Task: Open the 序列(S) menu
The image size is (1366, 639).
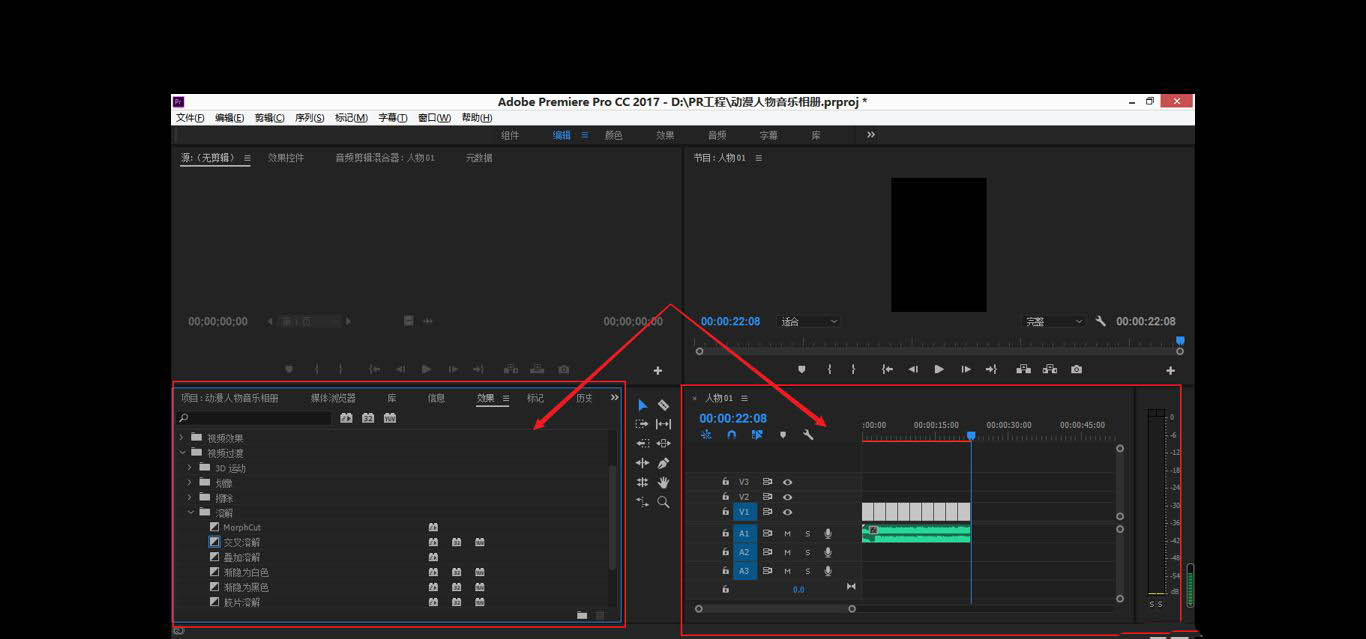Action: [309, 118]
